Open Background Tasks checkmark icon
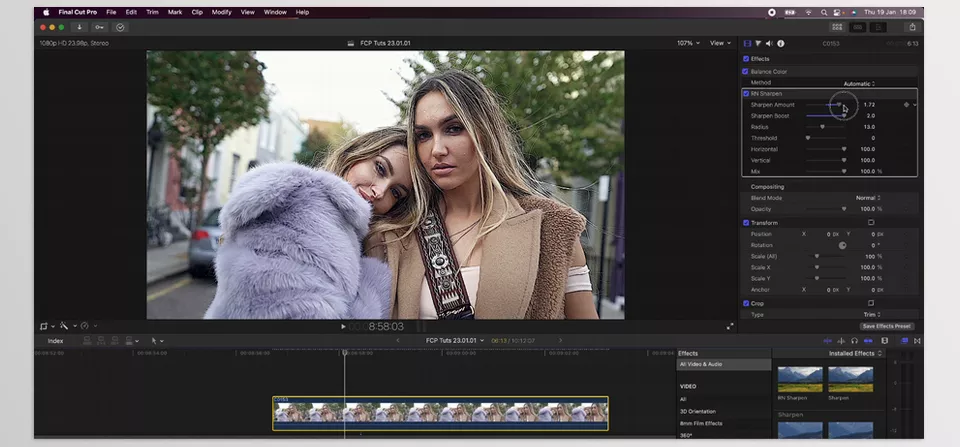The height and width of the screenshot is (447, 960). click(120, 27)
